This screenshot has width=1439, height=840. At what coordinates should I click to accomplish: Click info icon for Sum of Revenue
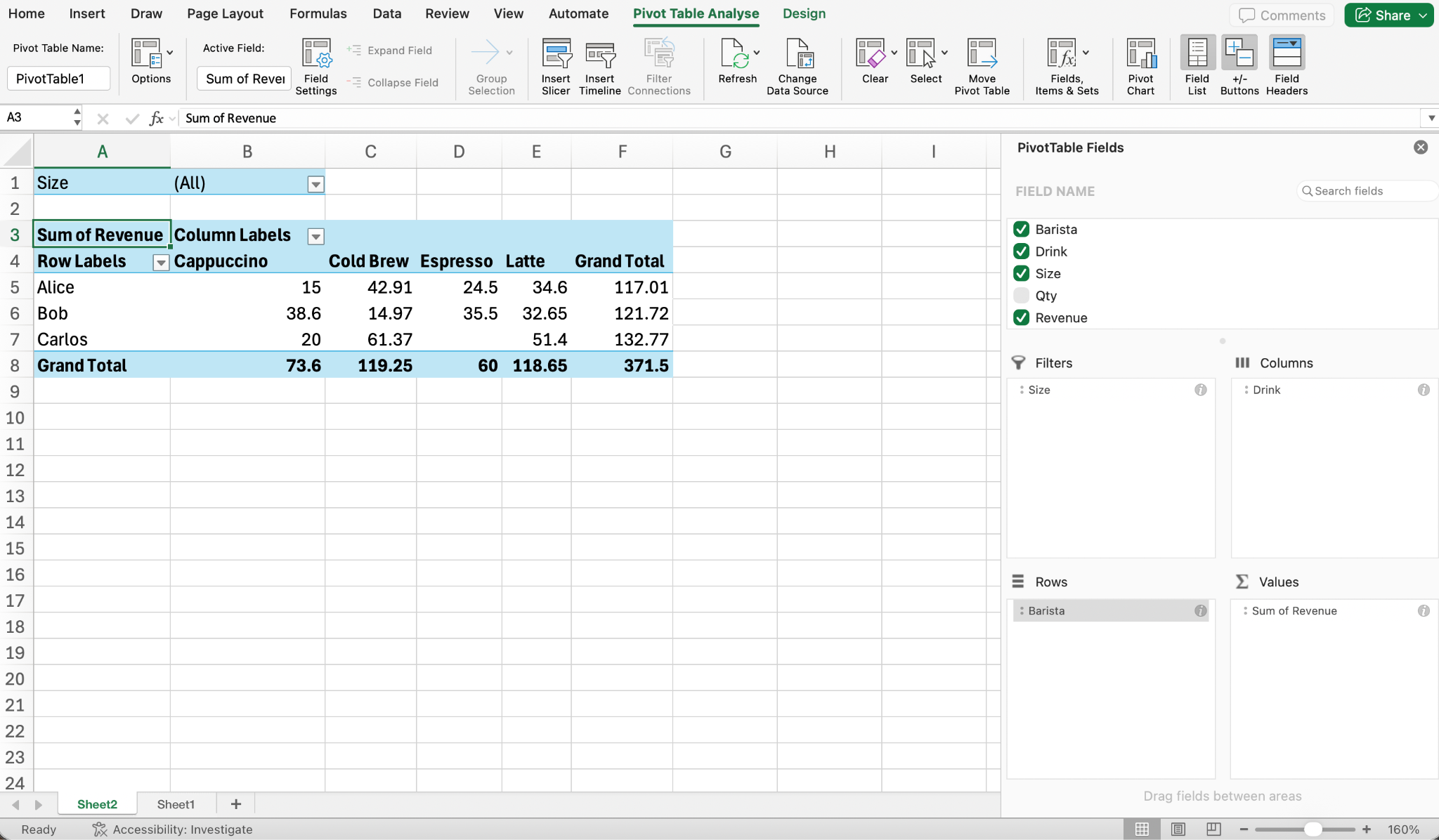[x=1424, y=611]
